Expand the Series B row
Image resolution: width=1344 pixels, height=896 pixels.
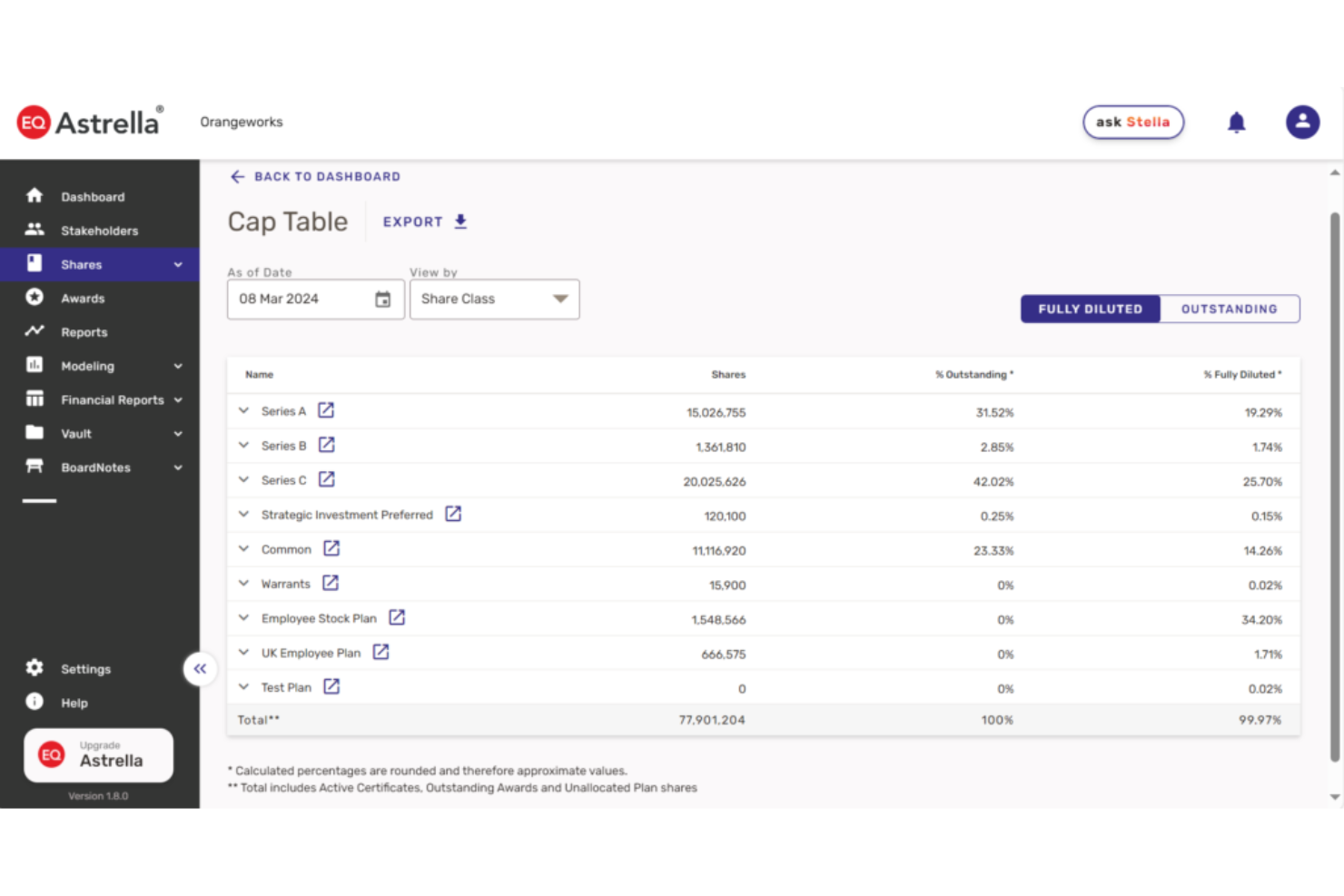tap(243, 445)
